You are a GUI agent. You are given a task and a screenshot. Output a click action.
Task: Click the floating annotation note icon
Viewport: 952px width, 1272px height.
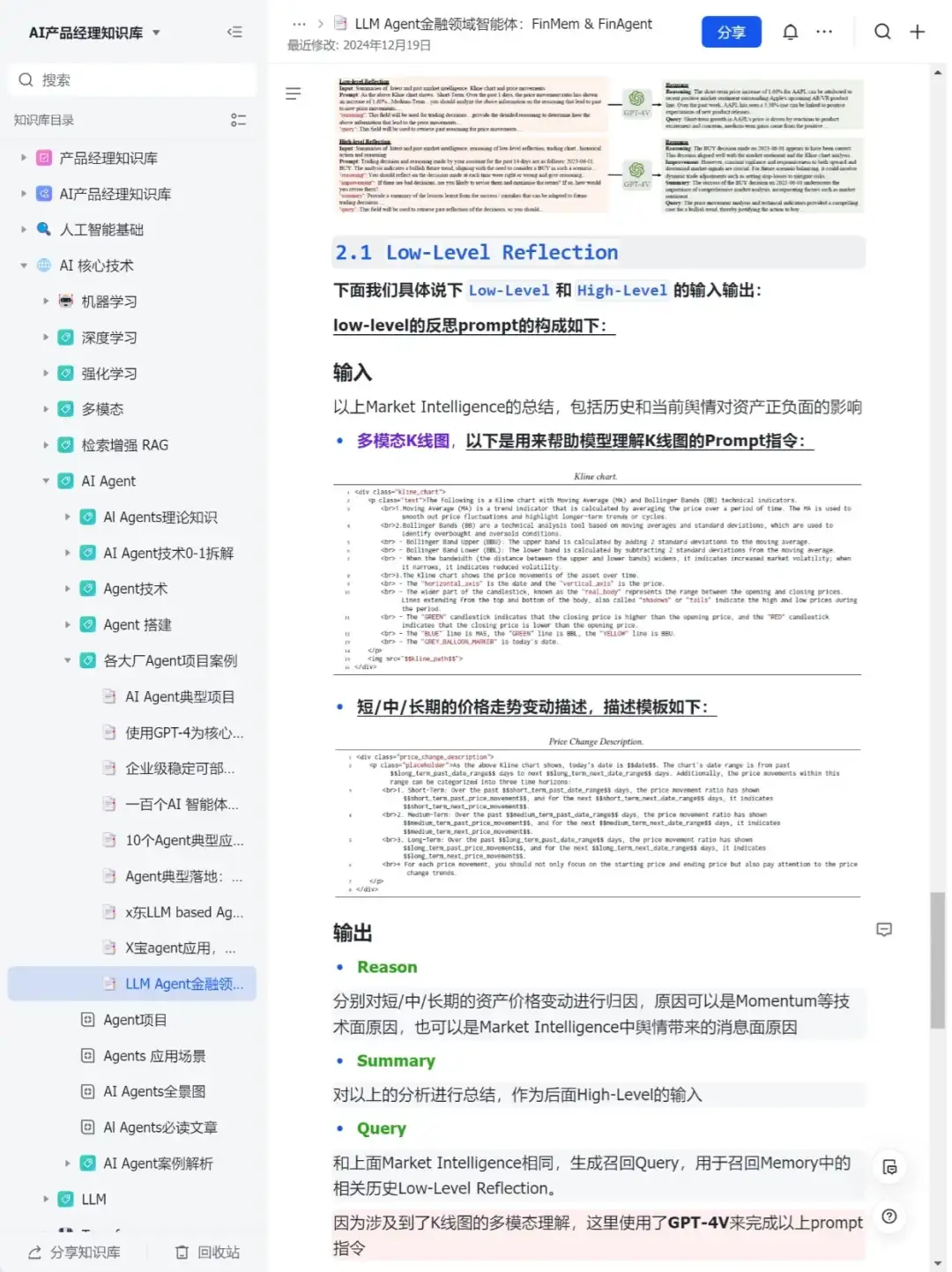890,1167
